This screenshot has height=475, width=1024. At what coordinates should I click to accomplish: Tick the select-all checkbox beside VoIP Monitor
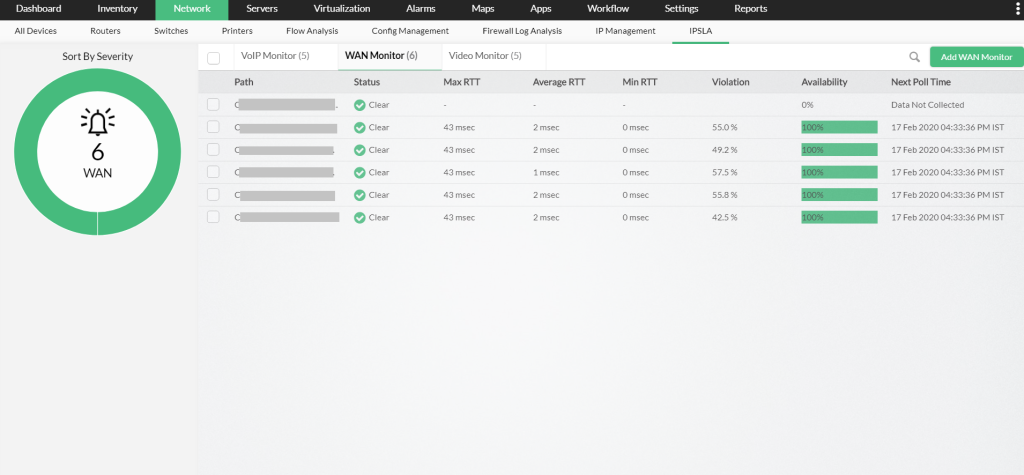(x=214, y=58)
